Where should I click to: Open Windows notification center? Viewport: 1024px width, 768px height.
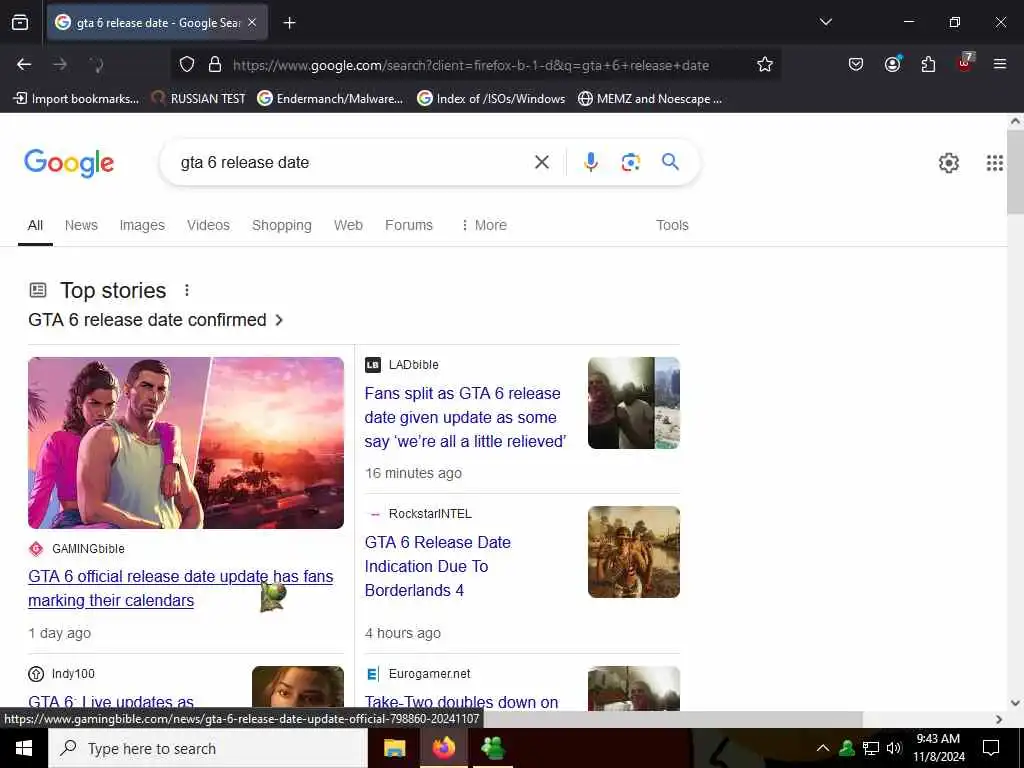[991, 748]
